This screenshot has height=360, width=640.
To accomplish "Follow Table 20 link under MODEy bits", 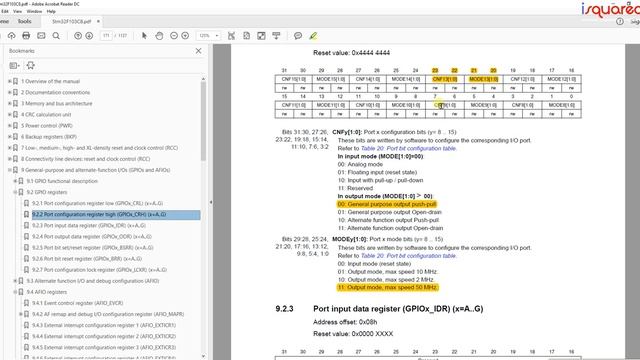I will (409, 256).
